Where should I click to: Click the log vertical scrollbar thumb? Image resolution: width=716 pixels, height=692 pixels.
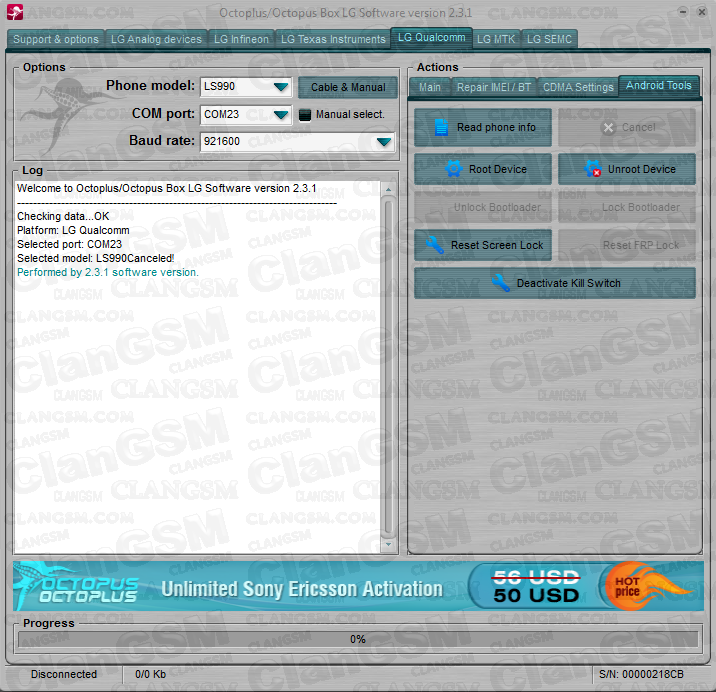click(x=388, y=367)
